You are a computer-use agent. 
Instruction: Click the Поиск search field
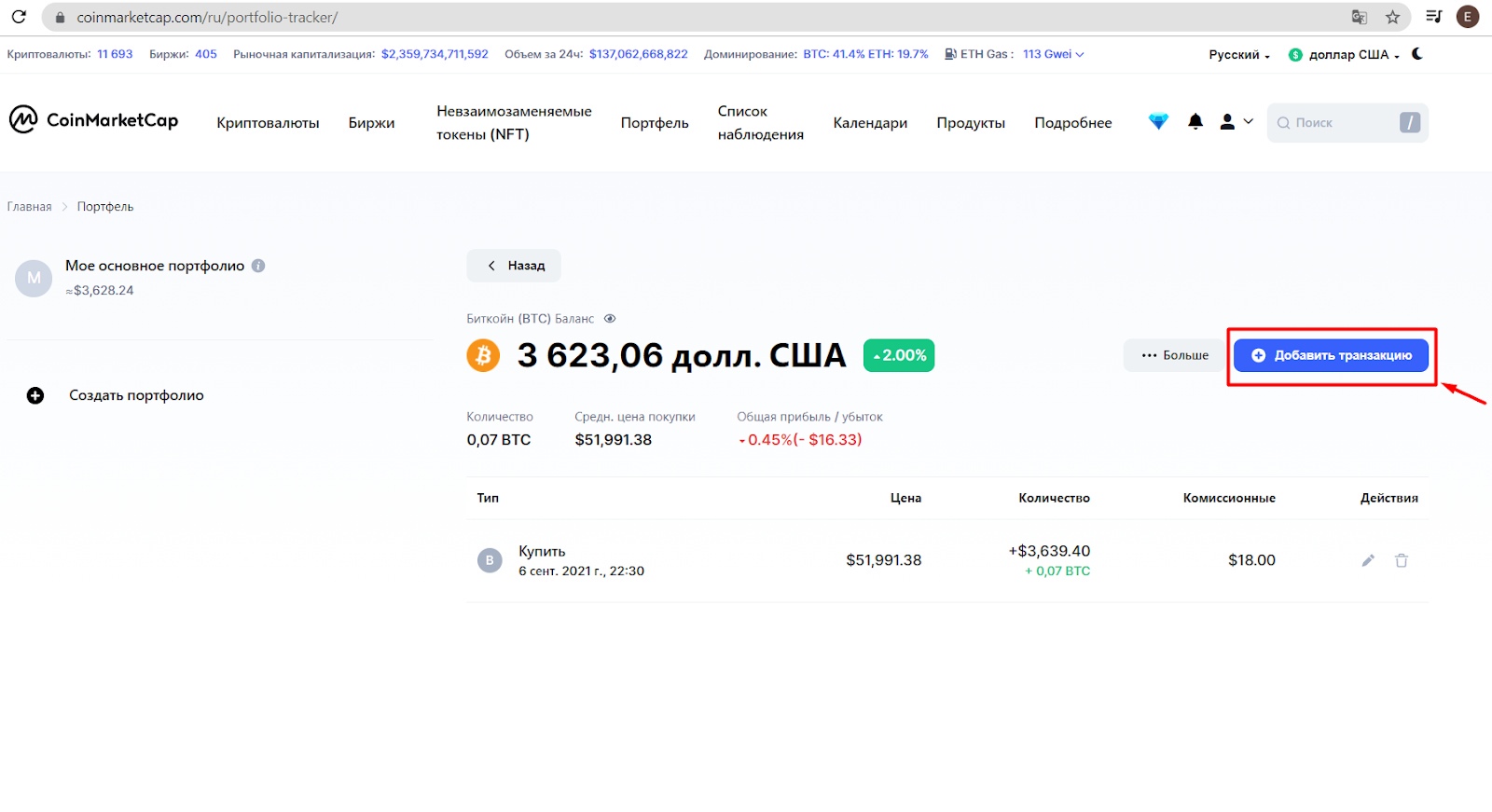(1347, 123)
